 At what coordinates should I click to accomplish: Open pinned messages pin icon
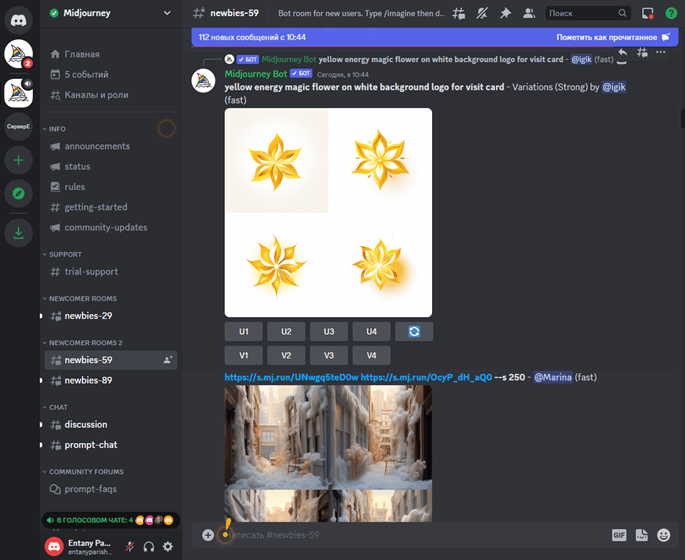click(x=505, y=14)
